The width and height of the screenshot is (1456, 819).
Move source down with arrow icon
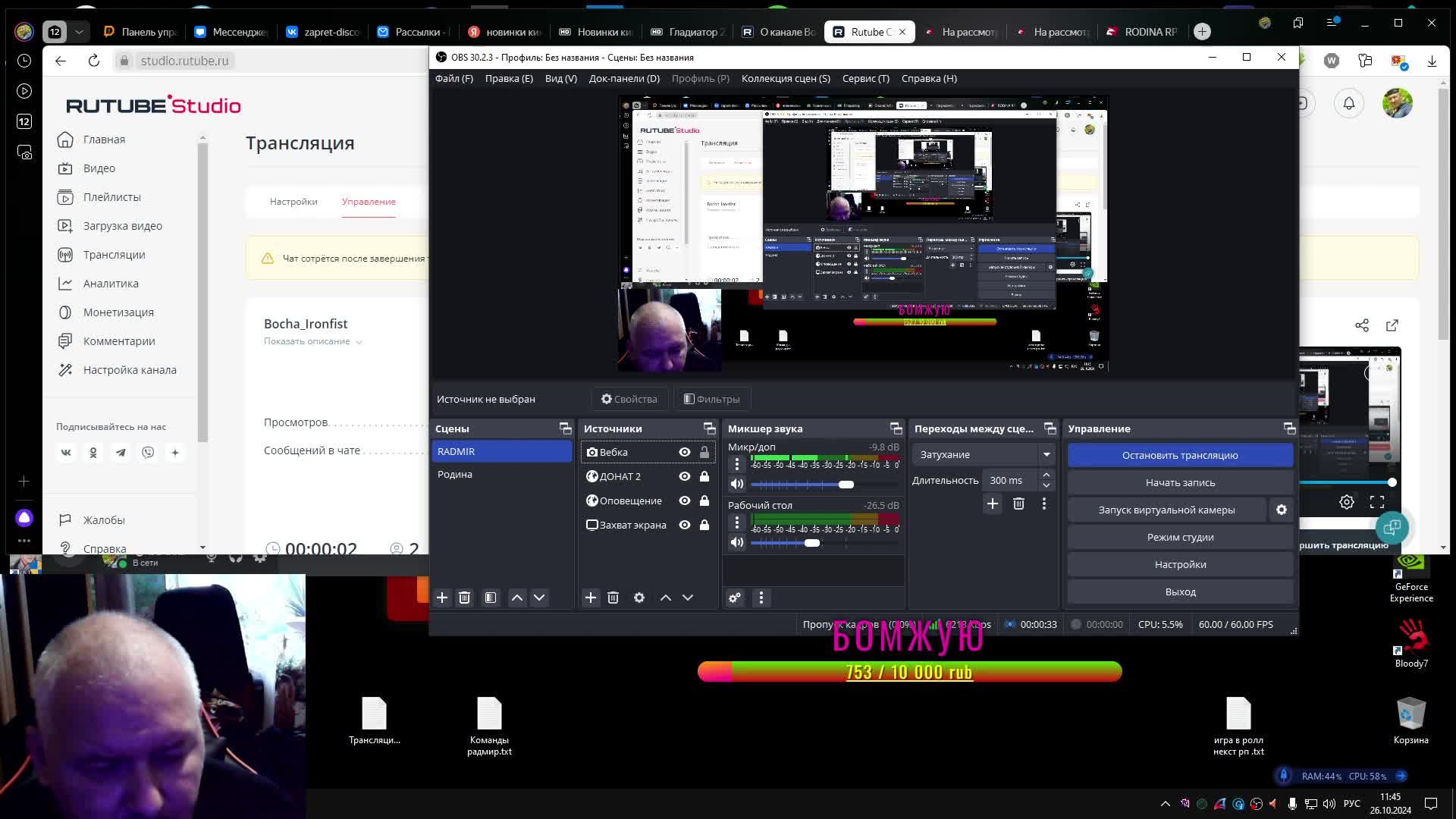[x=688, y=598]
